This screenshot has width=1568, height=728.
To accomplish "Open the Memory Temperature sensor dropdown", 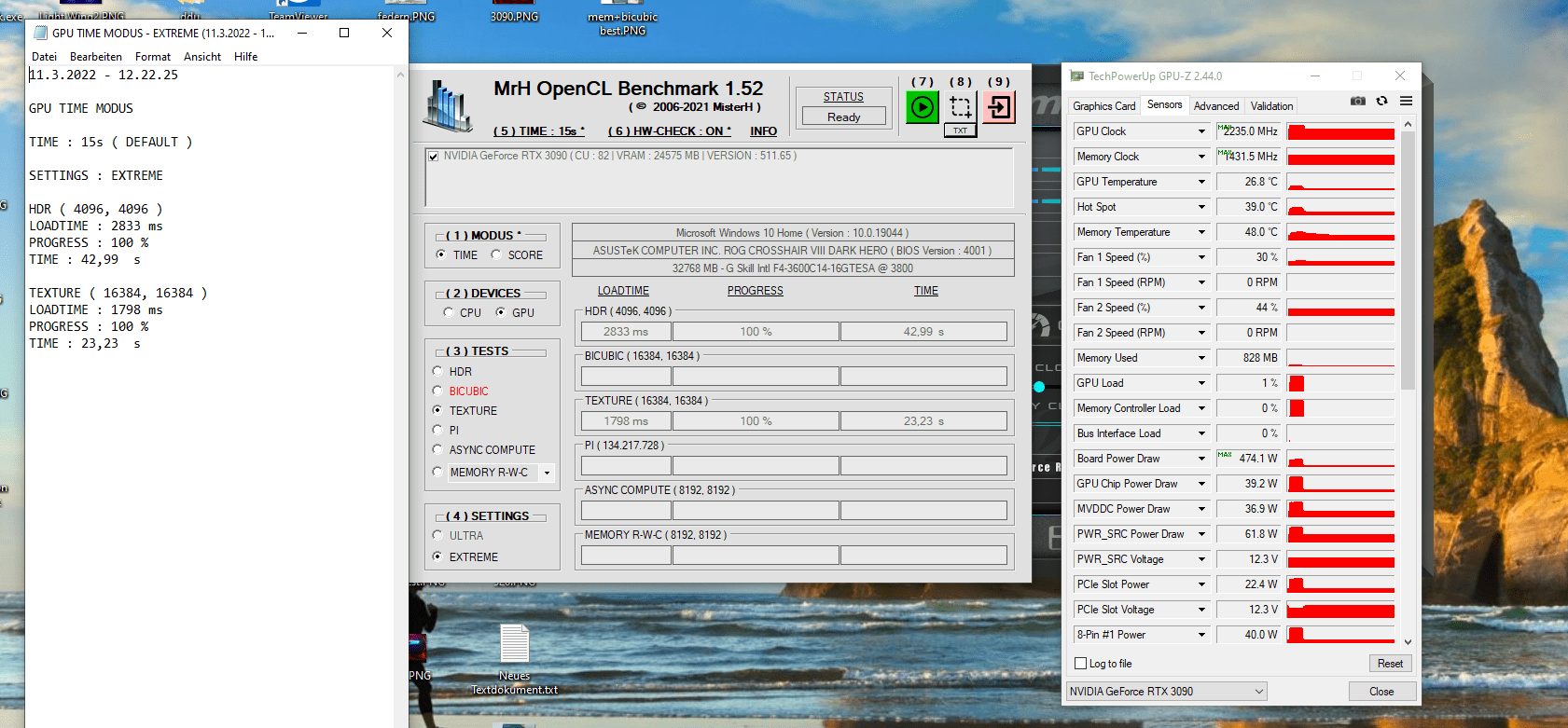I will [x=1201, y=232].
